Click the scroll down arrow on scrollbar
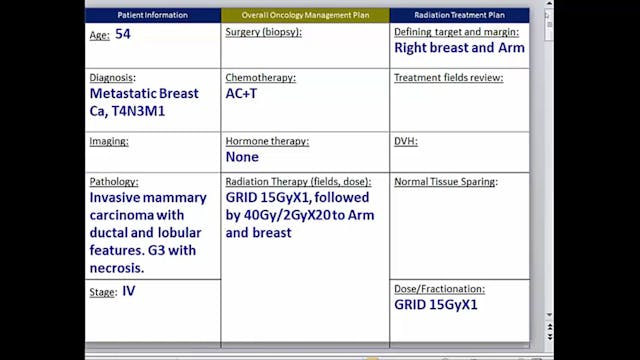The height and width of the screenshot is (360, 640). (x=549, y=315)
